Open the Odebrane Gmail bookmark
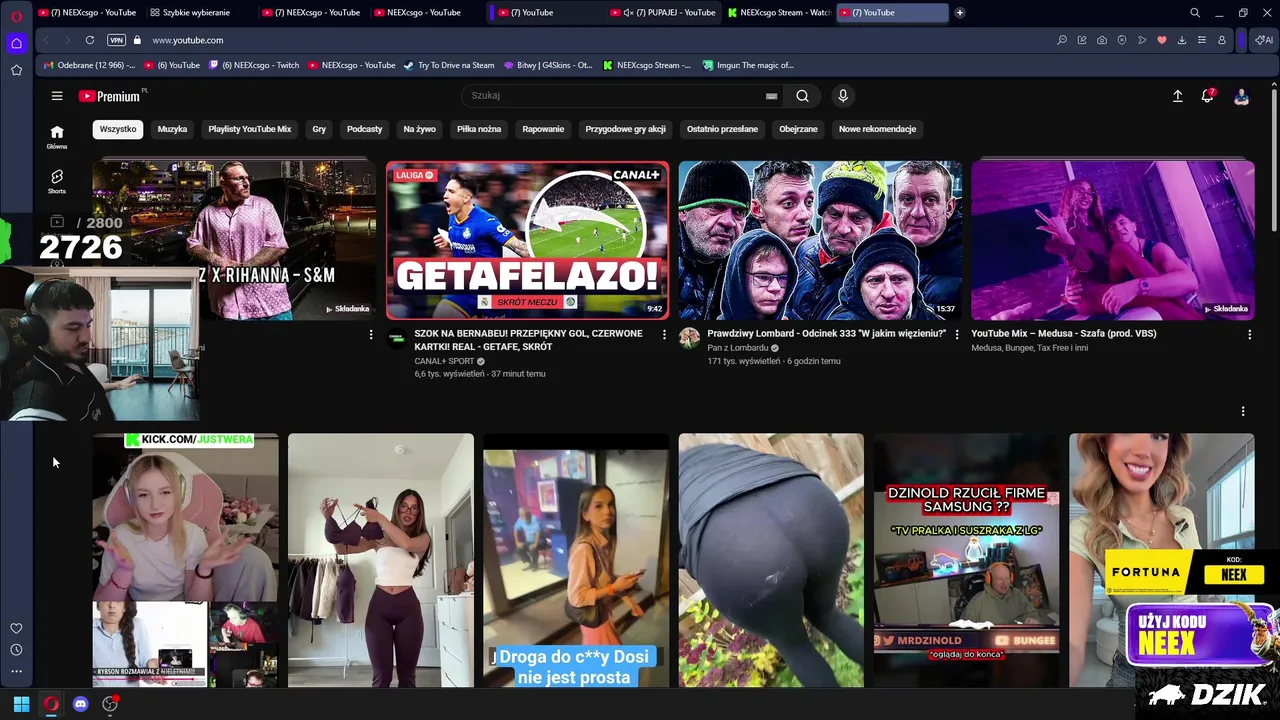 (89, 65)
